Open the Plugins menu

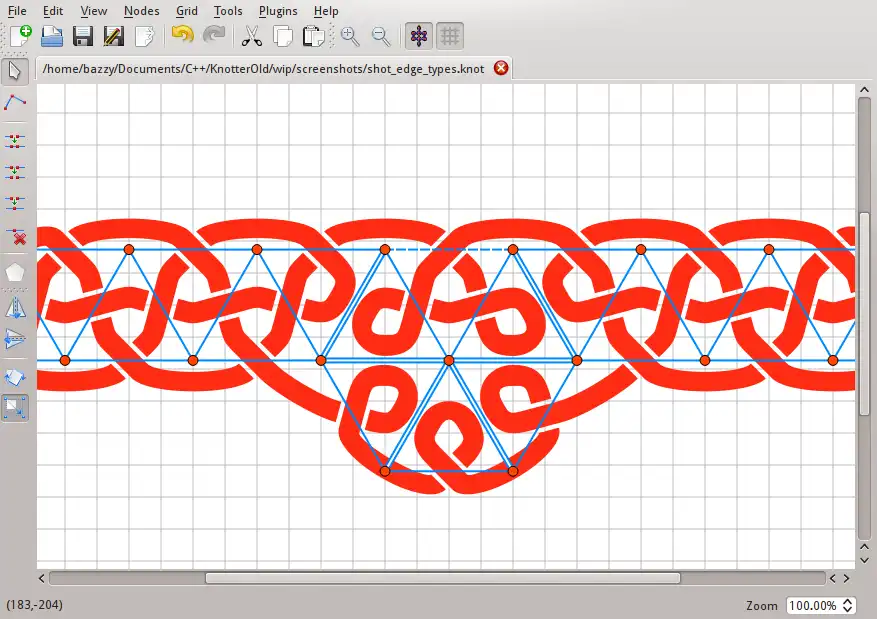coord(278,11)
